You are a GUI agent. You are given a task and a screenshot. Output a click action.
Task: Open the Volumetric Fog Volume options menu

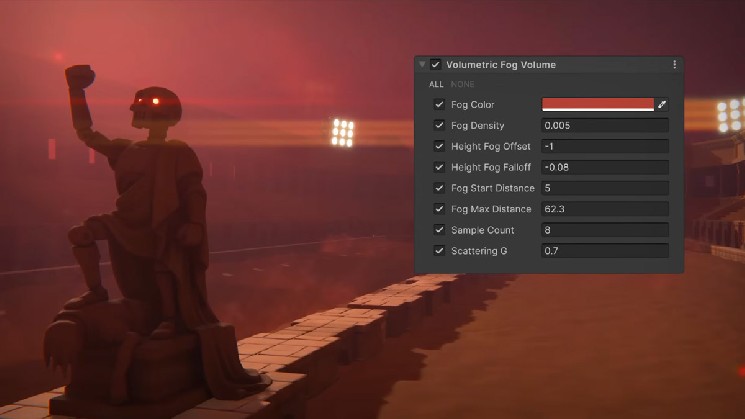tap(675, 64)
